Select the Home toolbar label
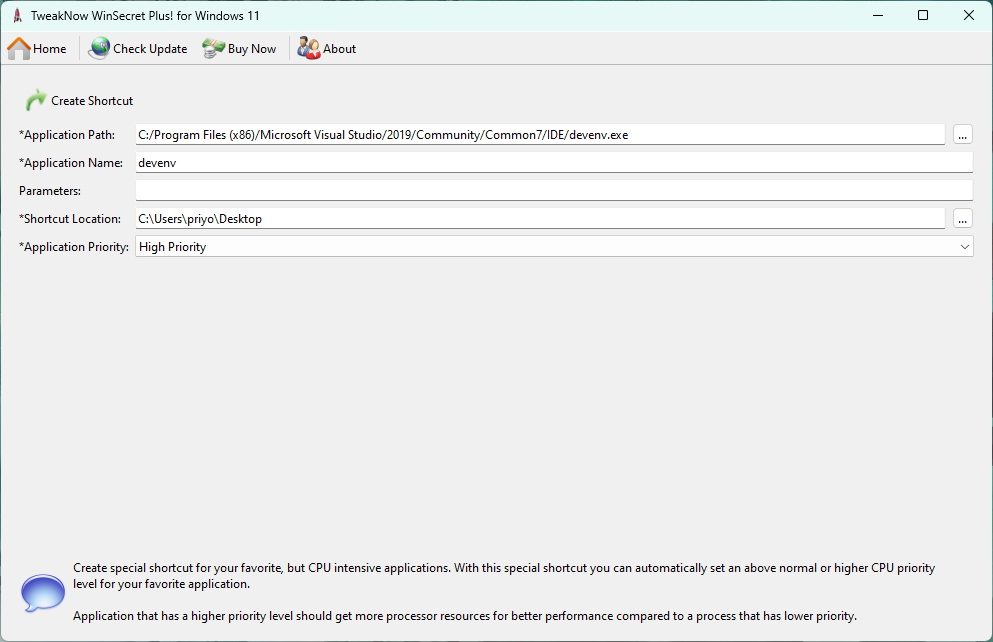The height and width of the screenshot is (642, 993). coord(50,49)
